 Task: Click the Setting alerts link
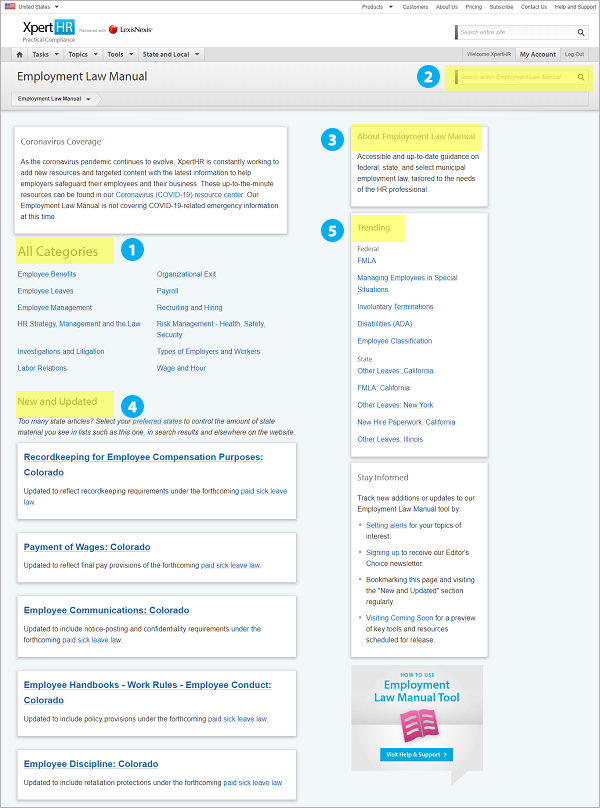pyautogui.click(x=386, y=526)
